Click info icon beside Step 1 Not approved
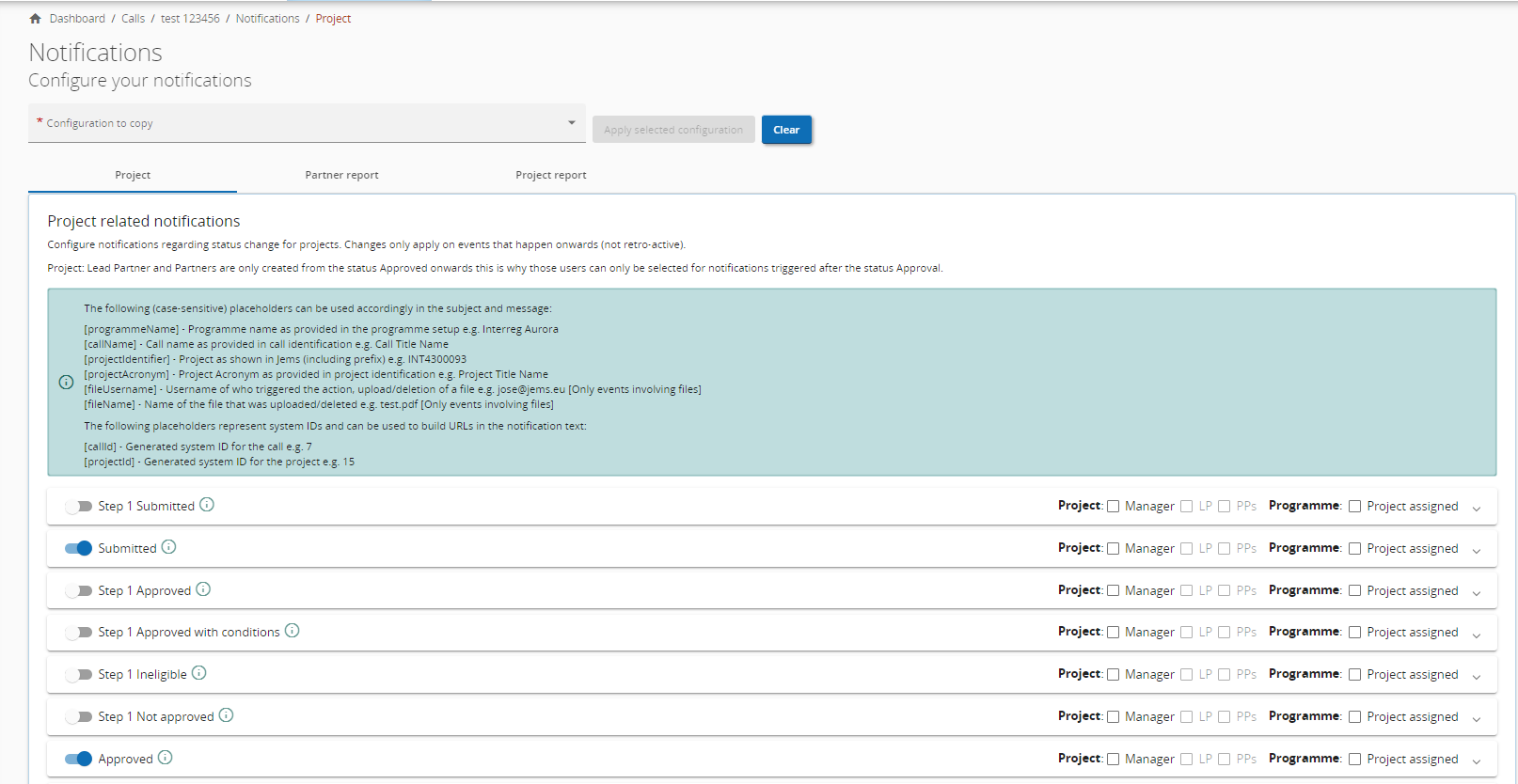The height and width of the screenshot is (784, 1518). pos(227,715)
